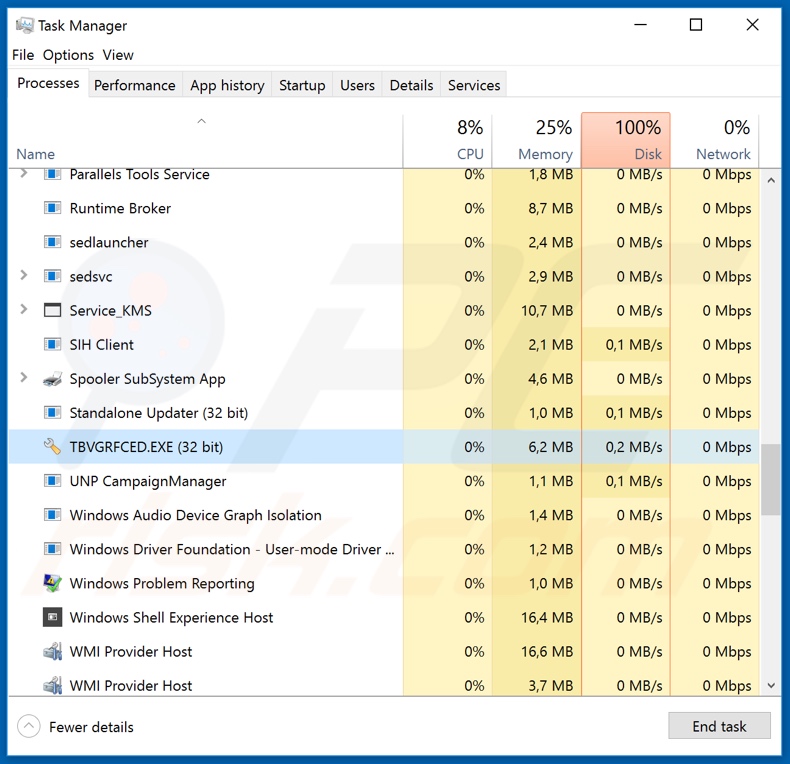Minimize the Task Manager window
The image size is (790, 764).
pos(640,25)
